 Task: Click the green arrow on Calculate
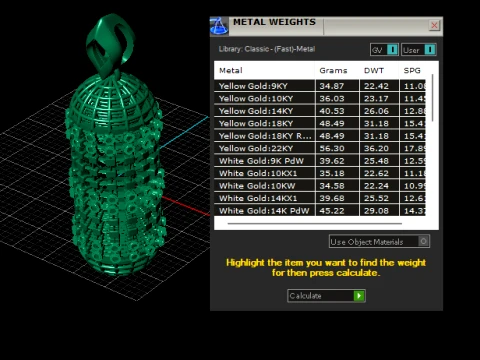[x=359, y=296]
